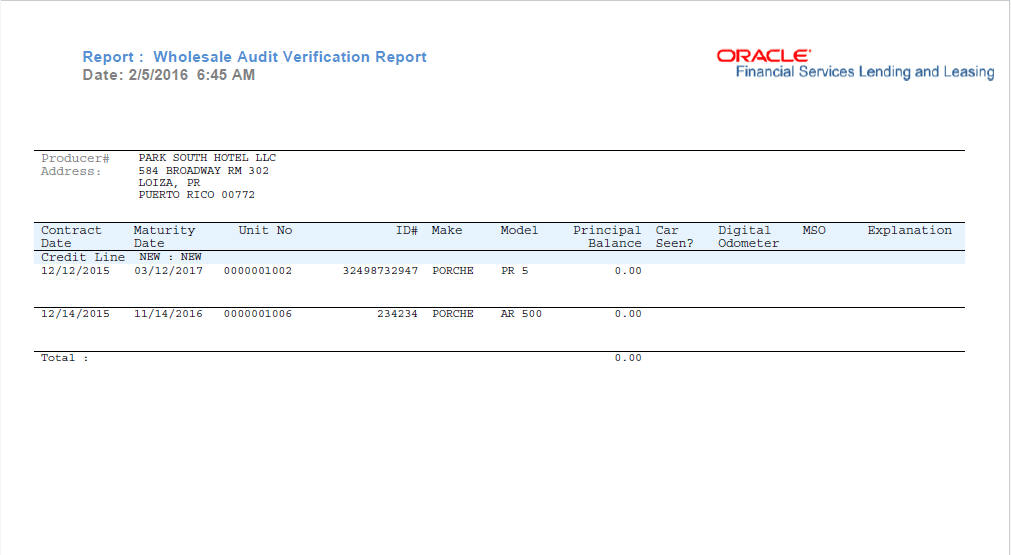Click the LOIZA, PR address line
Screen dimensions: 1011x555
pyautogui.click(x=169, y=182)
